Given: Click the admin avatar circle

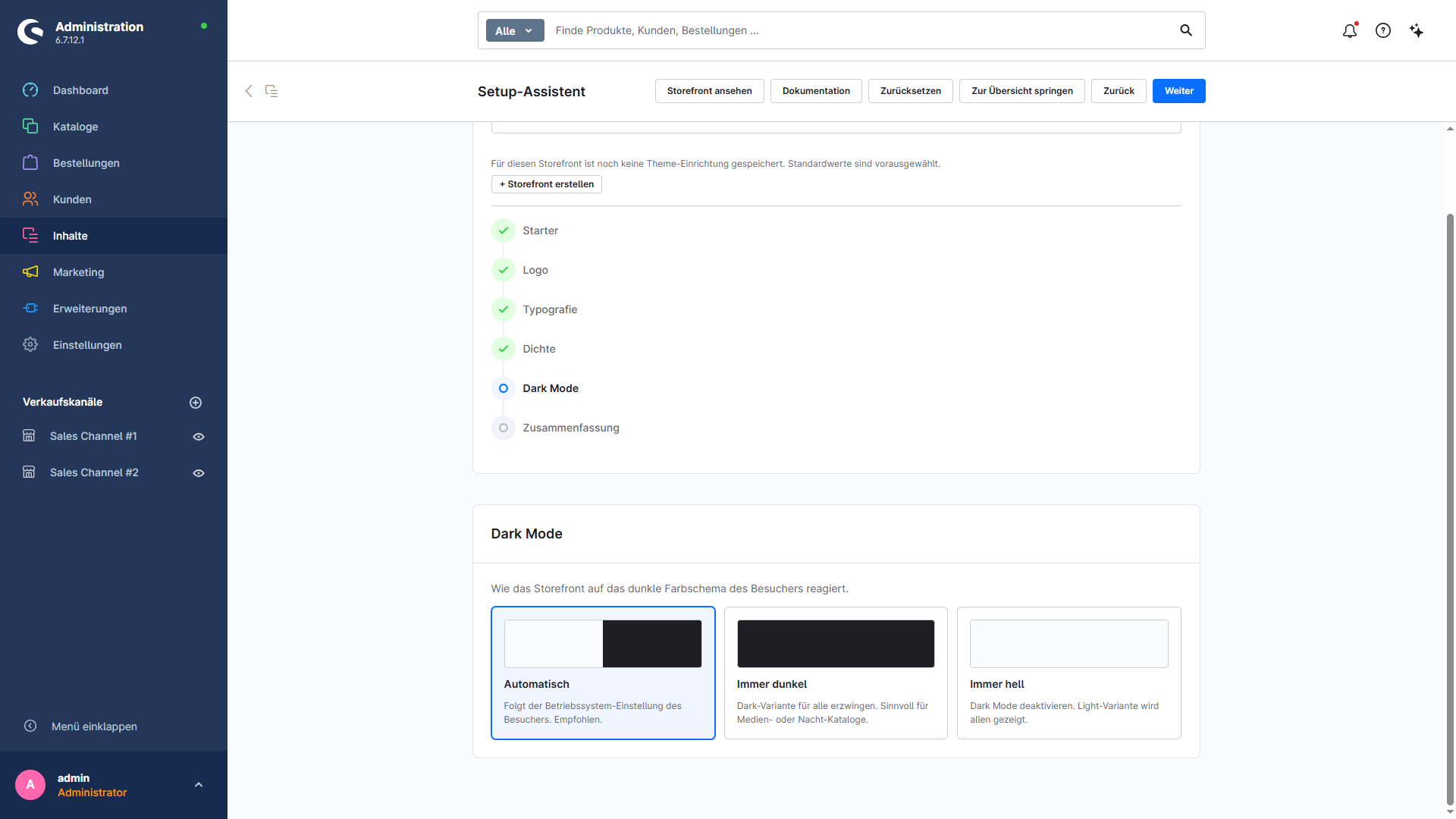Looking at the screenshot, I should 30,785.
